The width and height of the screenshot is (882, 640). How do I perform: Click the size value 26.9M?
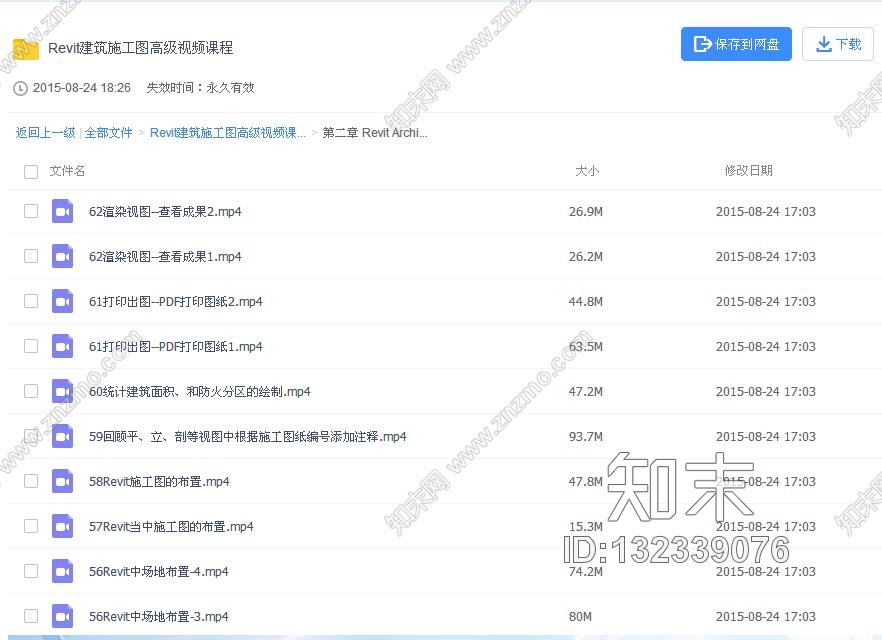(x=586, y=211)
